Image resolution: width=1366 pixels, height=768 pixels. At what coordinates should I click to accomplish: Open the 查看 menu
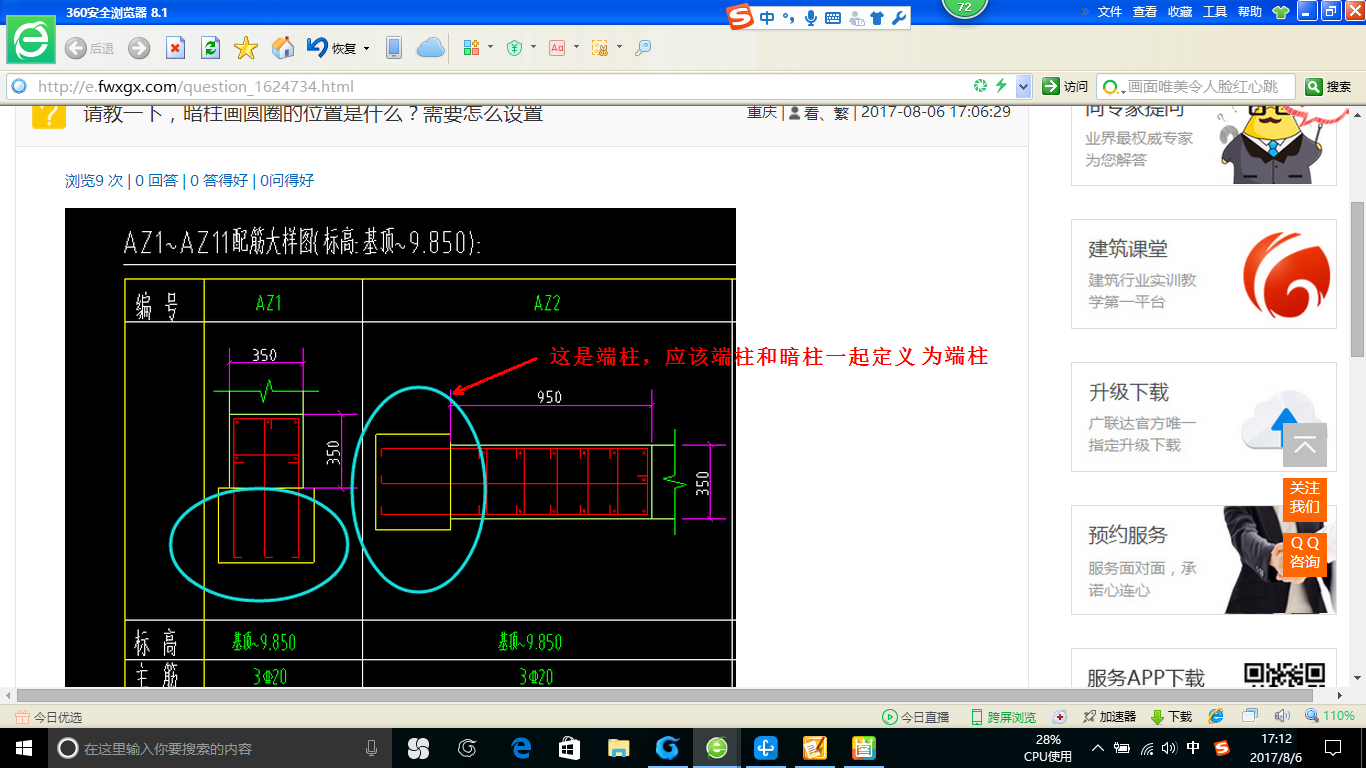click(1145, 12)
